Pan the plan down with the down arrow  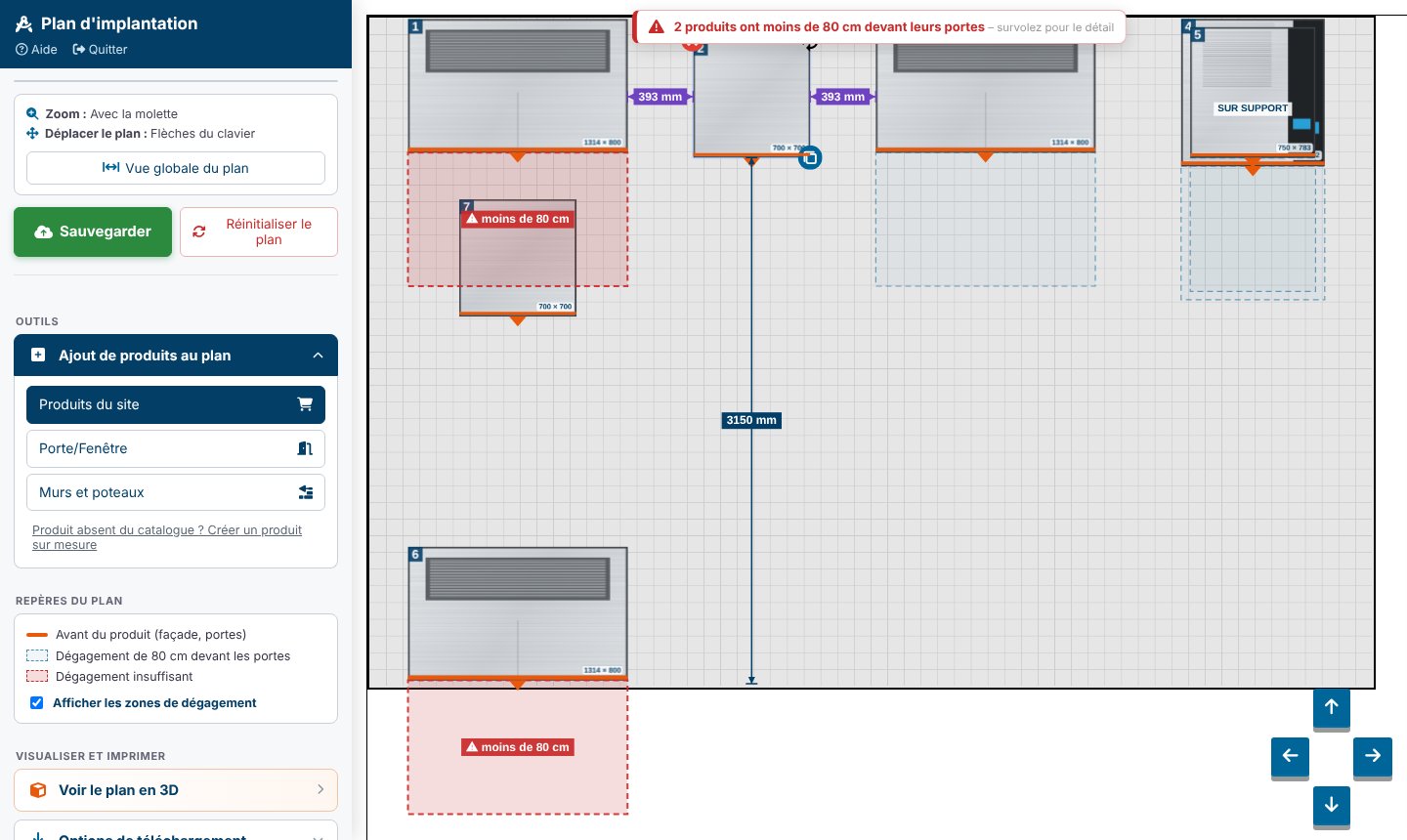[x=1331, y=806]
